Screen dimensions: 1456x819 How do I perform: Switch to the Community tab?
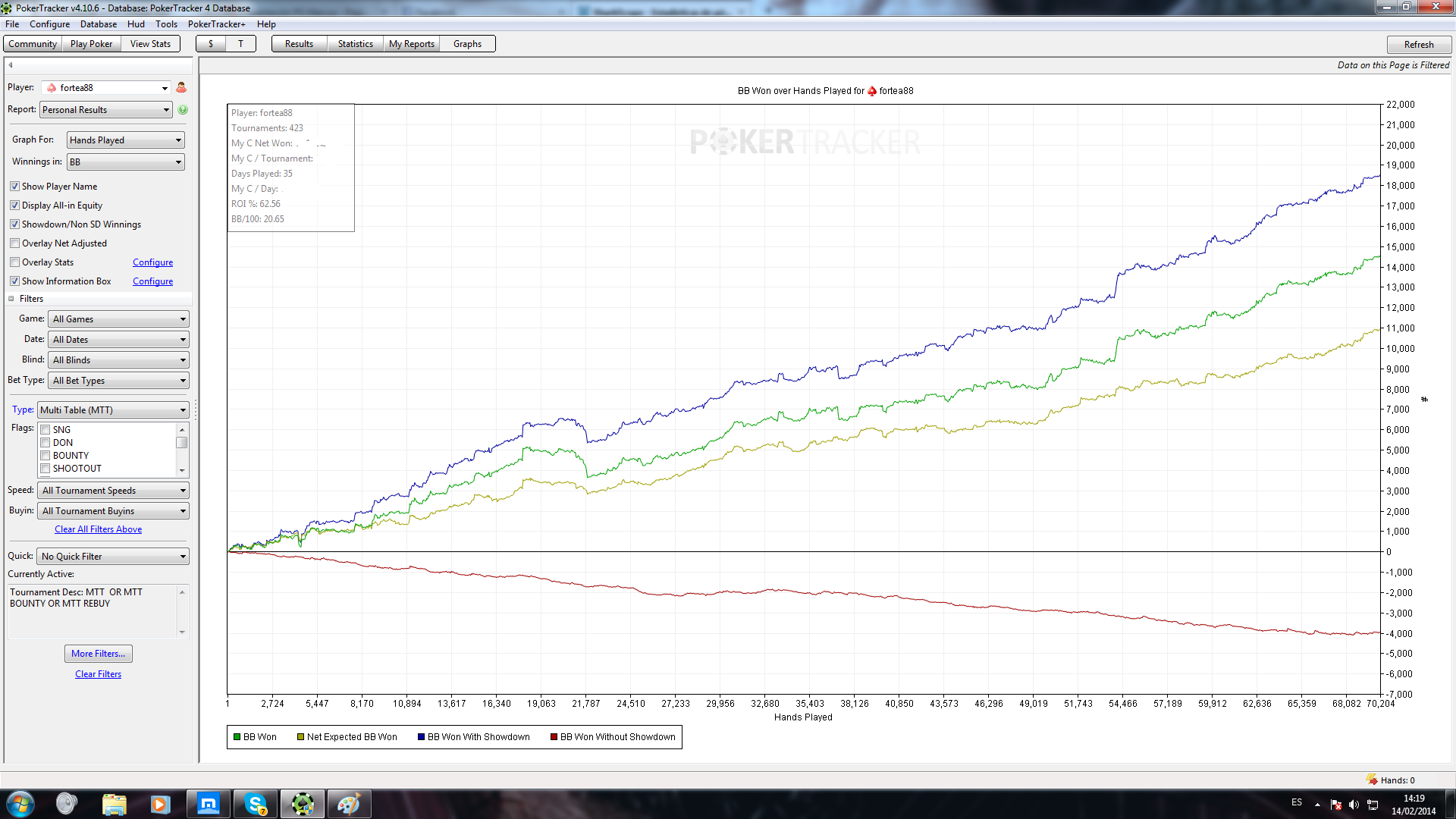33,44
